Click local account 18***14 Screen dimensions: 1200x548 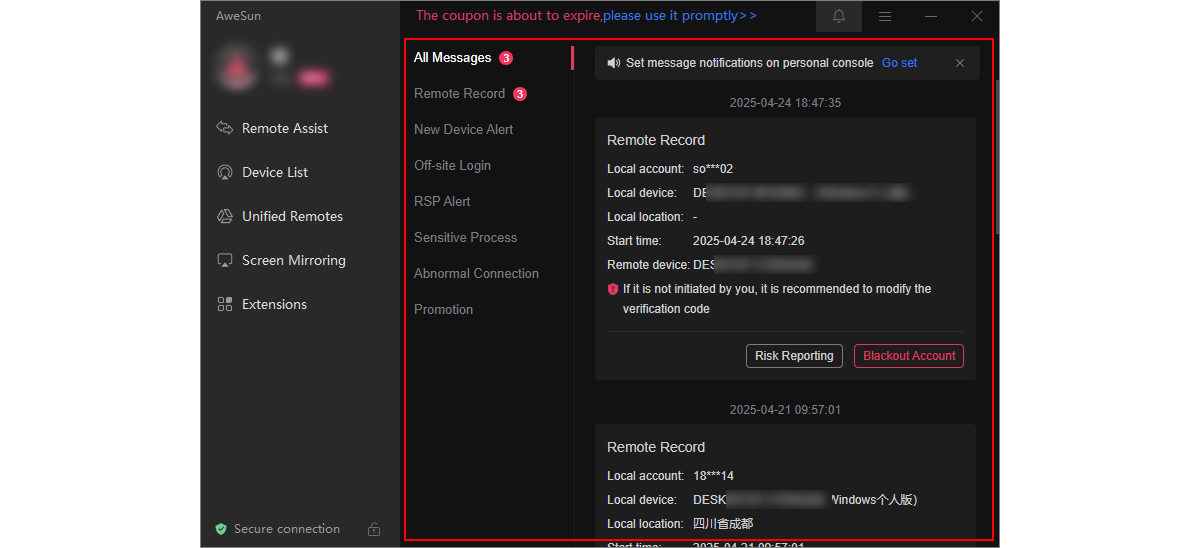point(713,476)
